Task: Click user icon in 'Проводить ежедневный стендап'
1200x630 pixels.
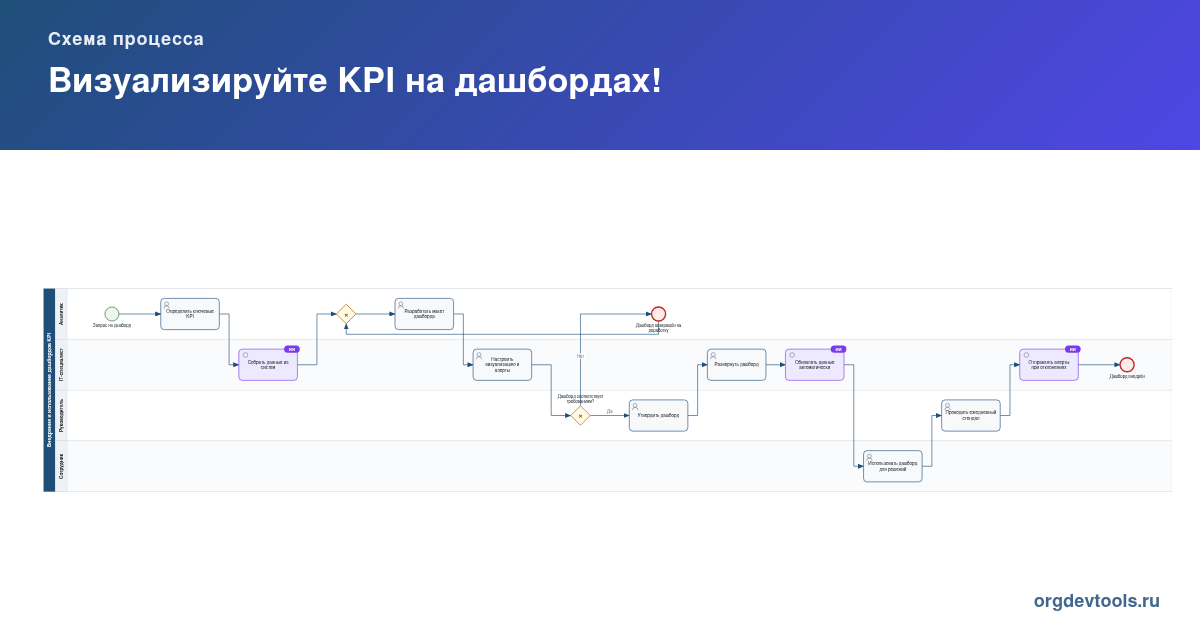Action: coord(947,406)
